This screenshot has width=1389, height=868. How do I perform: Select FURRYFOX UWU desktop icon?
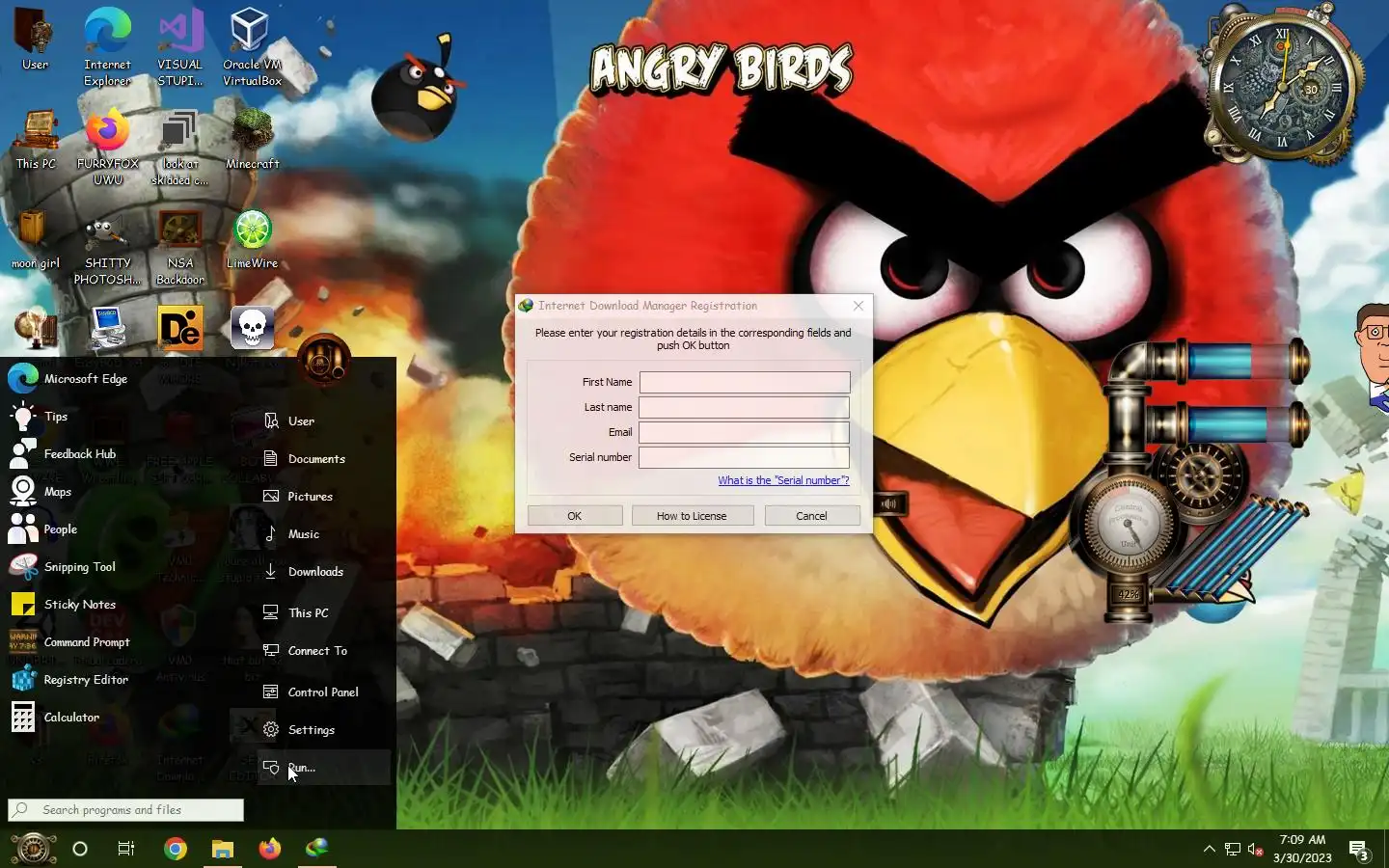(107, 148)
